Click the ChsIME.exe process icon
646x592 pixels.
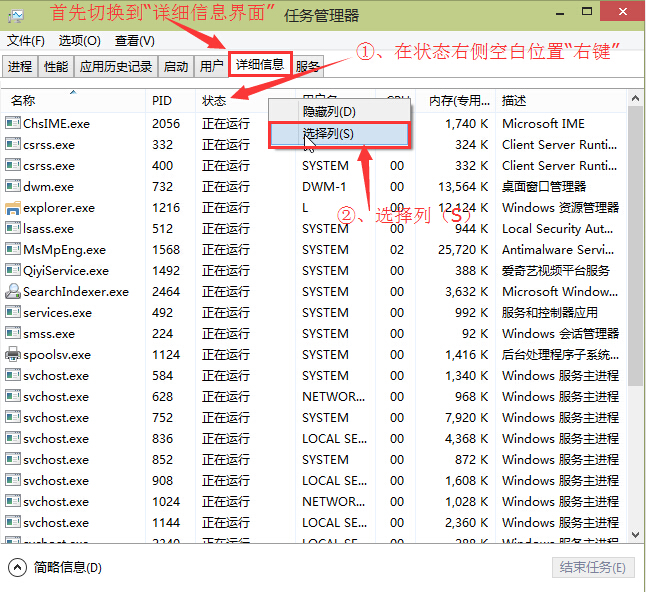[x=13, y=124]
